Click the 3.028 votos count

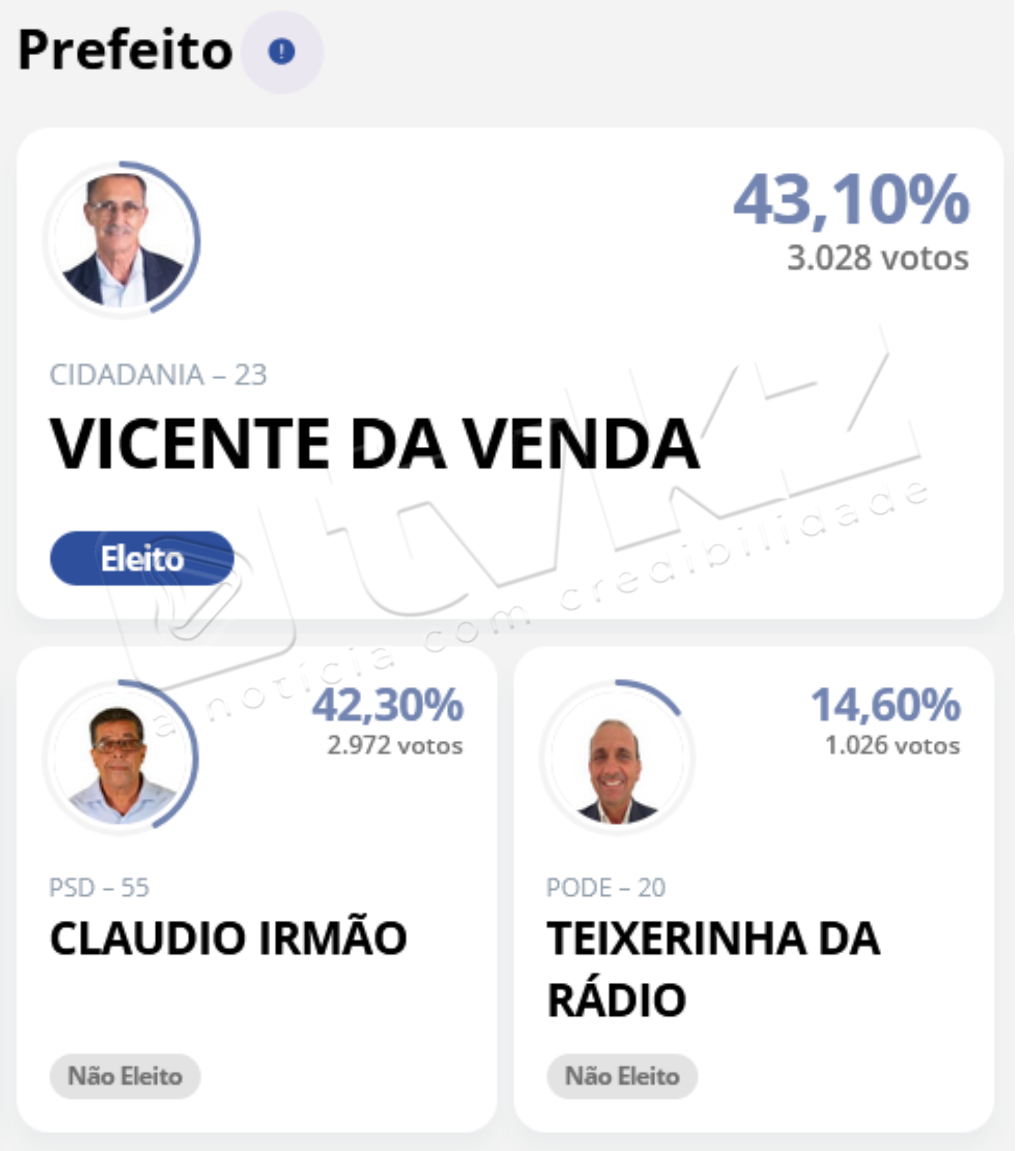878,258
